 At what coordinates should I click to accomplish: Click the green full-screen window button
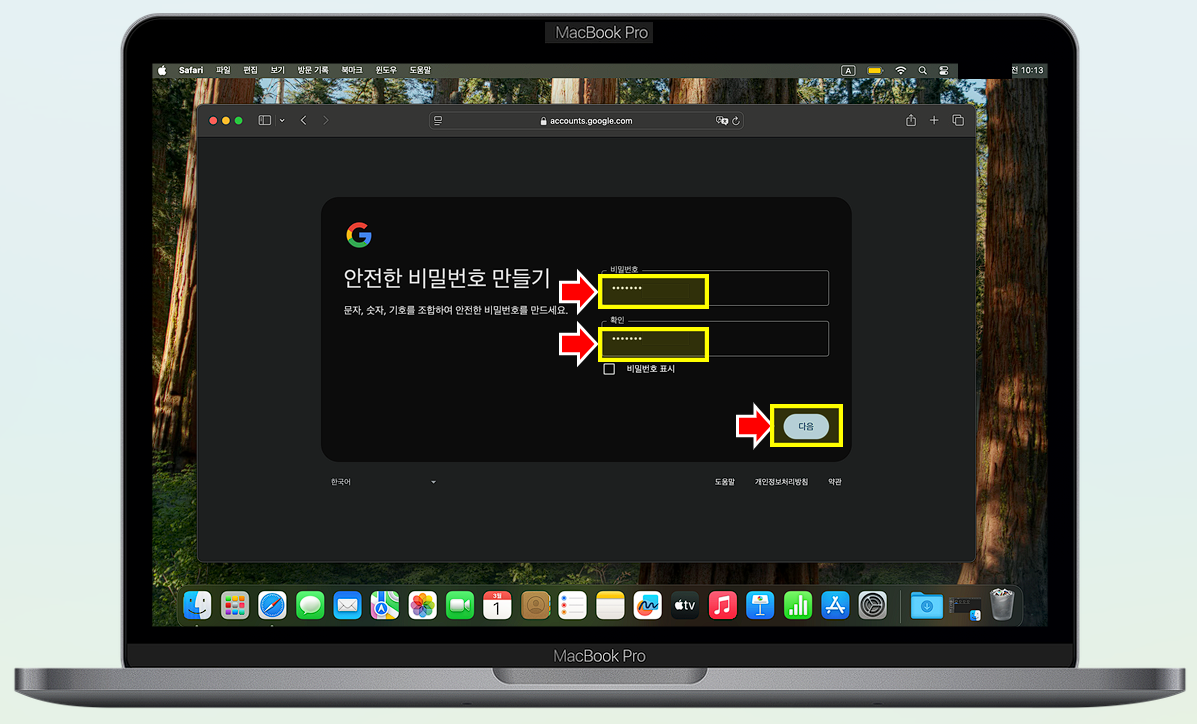[x=239, y=121]
